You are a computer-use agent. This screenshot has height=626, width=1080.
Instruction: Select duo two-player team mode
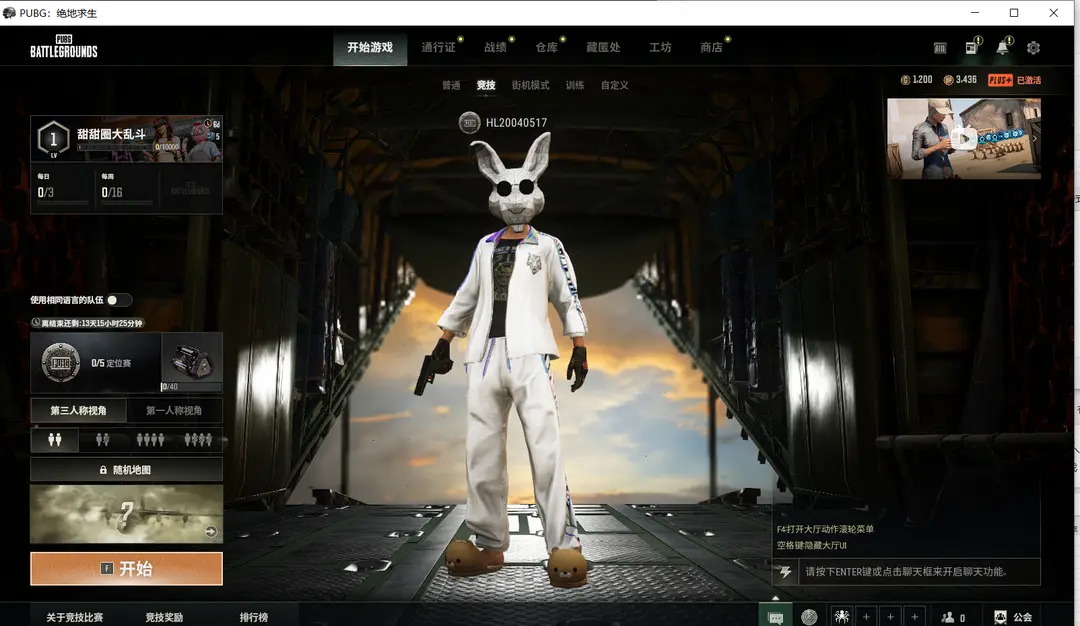pyautogui.click(x=102, y=440)
